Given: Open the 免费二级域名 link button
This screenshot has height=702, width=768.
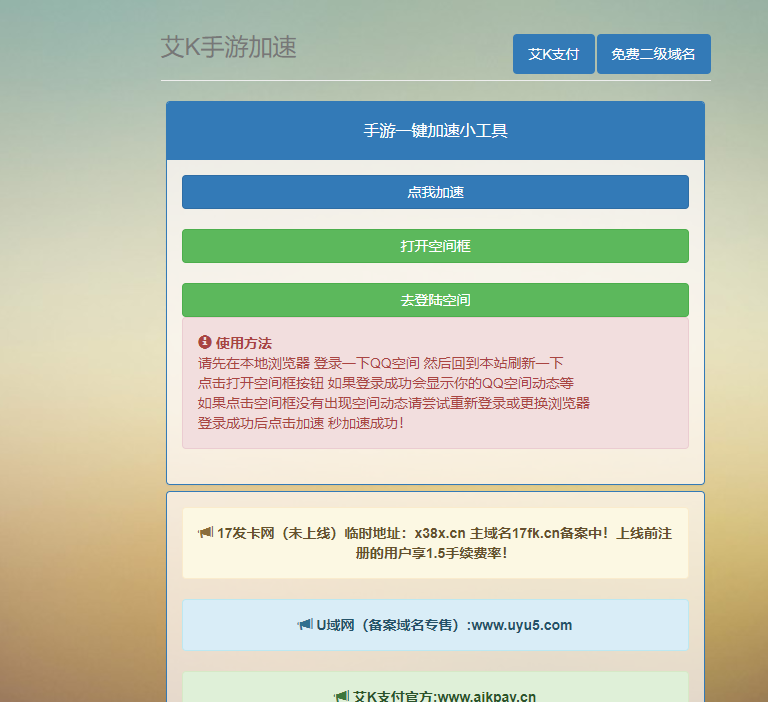Looking at the screenshot, I should click(653, 54).
